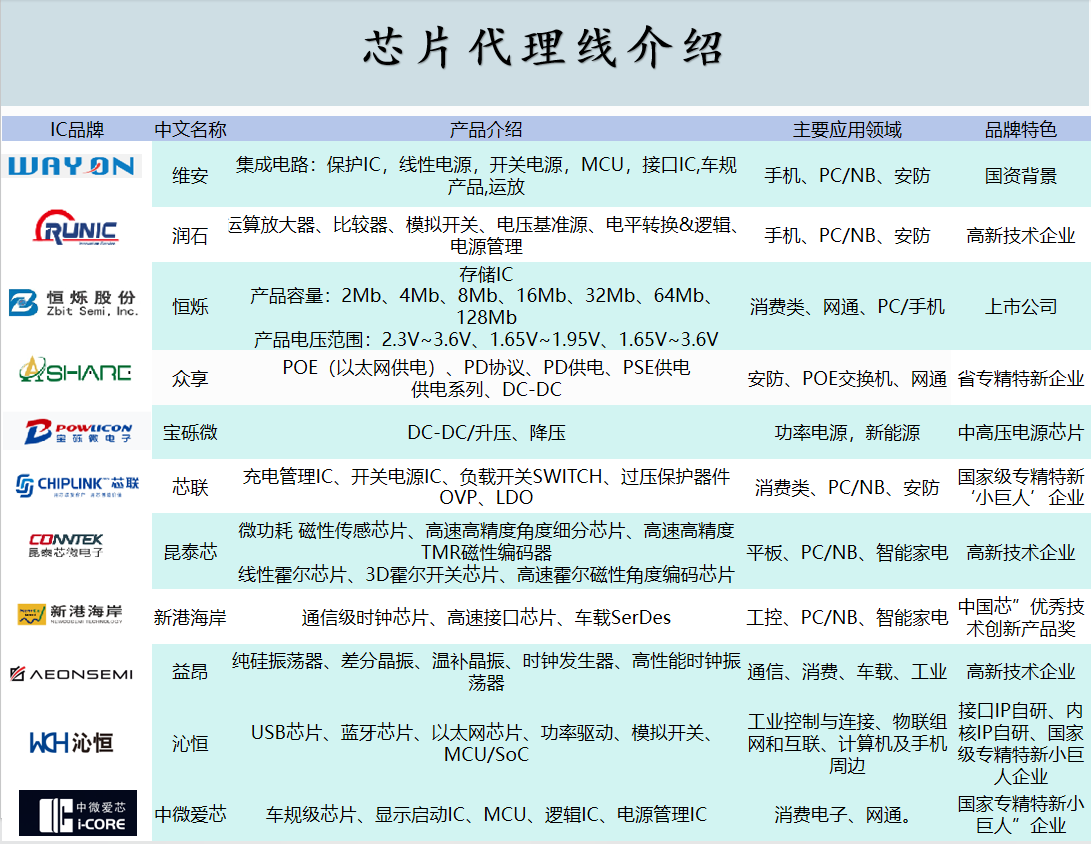
Task: Select the brand feature "省专精特新企业"
Action: 1020,379
